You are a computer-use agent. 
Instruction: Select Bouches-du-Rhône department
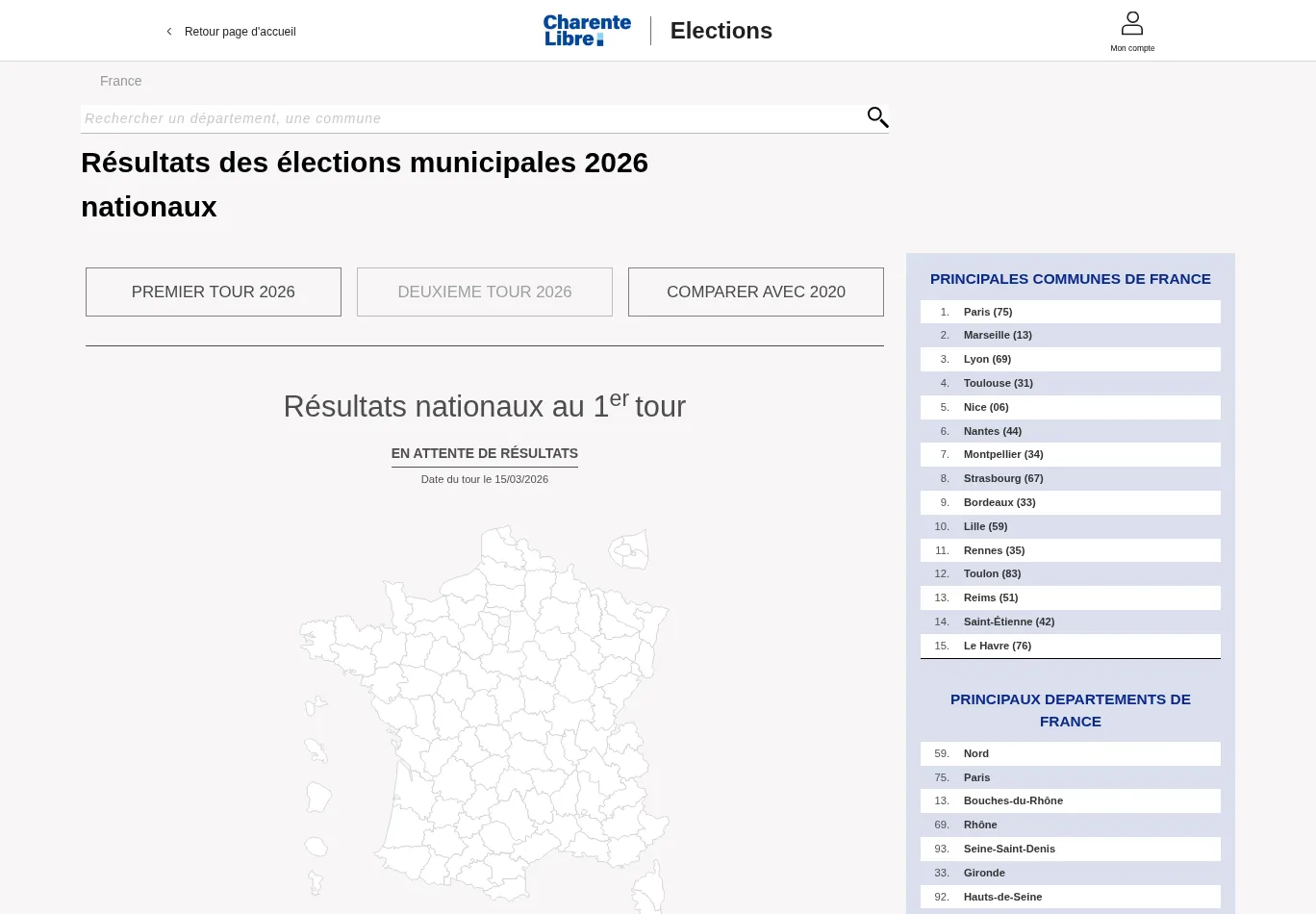point(1013,800)
